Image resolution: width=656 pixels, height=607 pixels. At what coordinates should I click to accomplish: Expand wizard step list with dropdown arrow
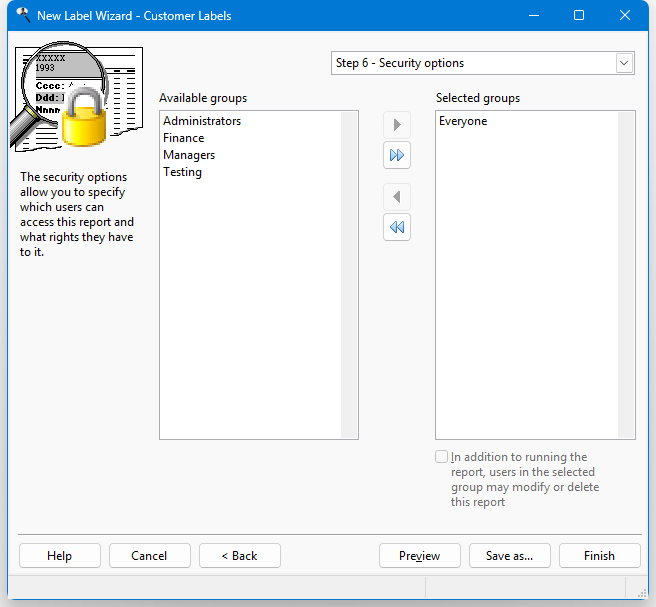tap(624, 63)
